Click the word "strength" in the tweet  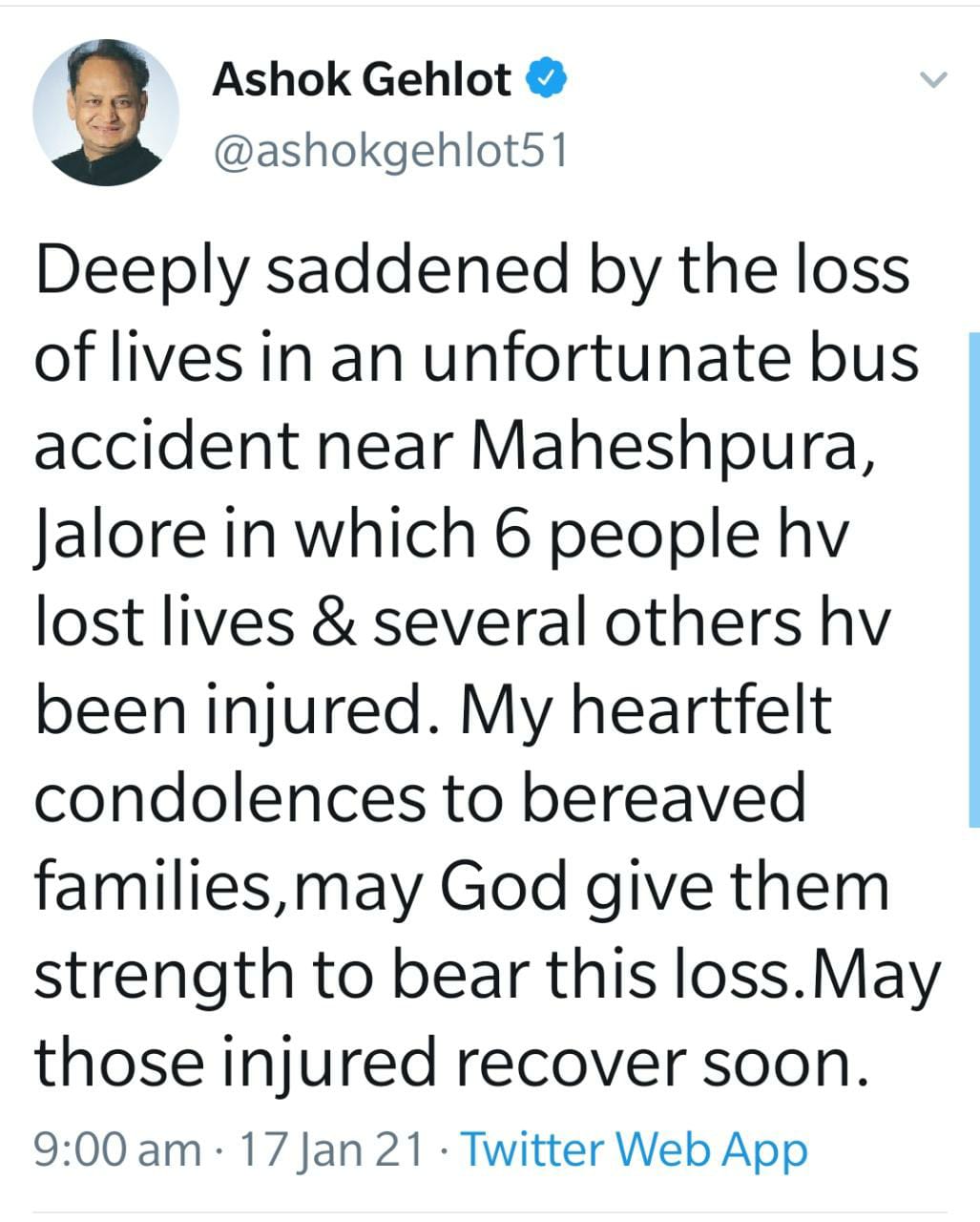[x=164, y=974]
